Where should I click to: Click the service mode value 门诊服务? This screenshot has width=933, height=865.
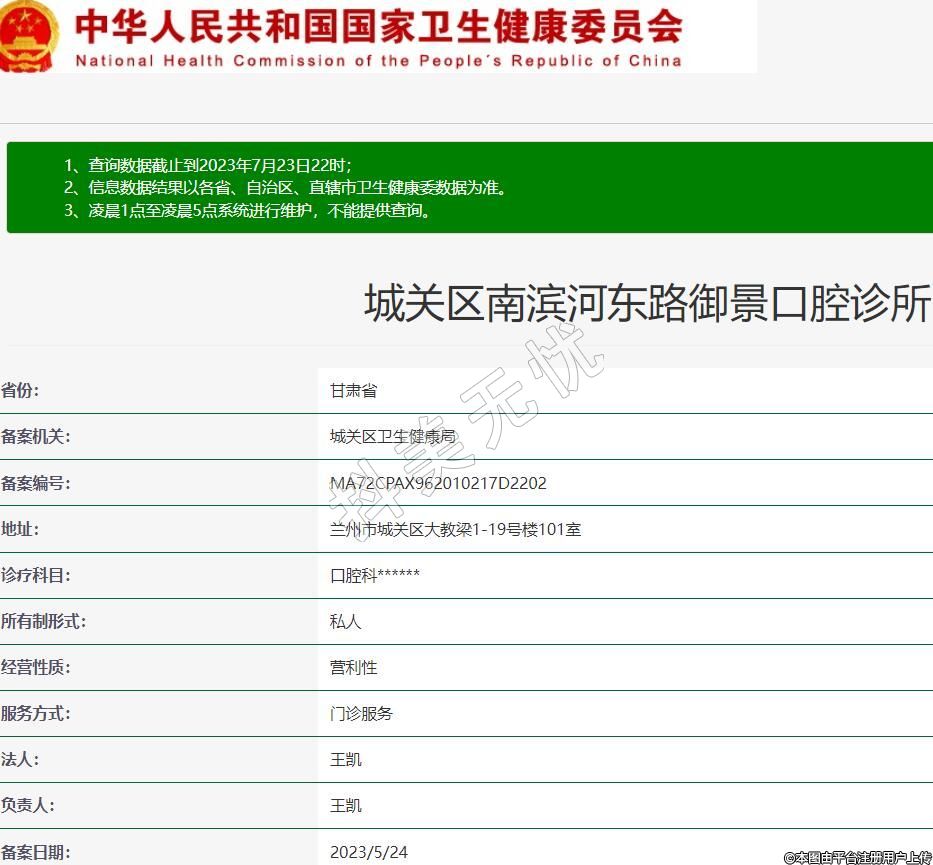point(361,714)
